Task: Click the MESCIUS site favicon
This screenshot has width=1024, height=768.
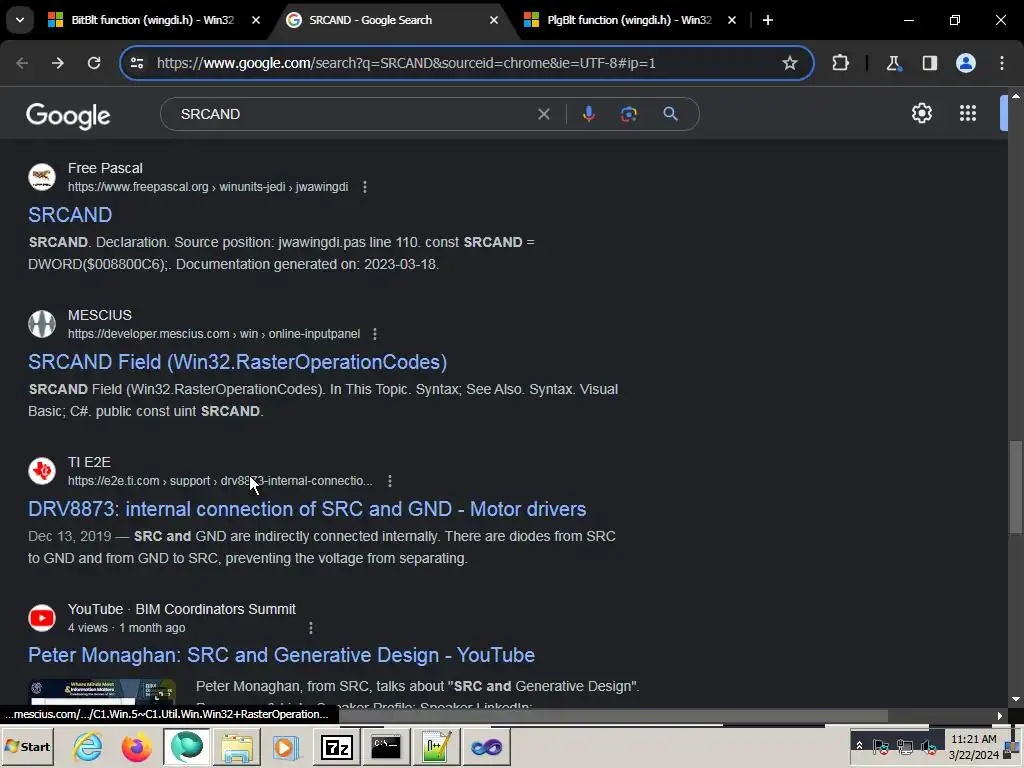Action: click(x=42, y=323)
